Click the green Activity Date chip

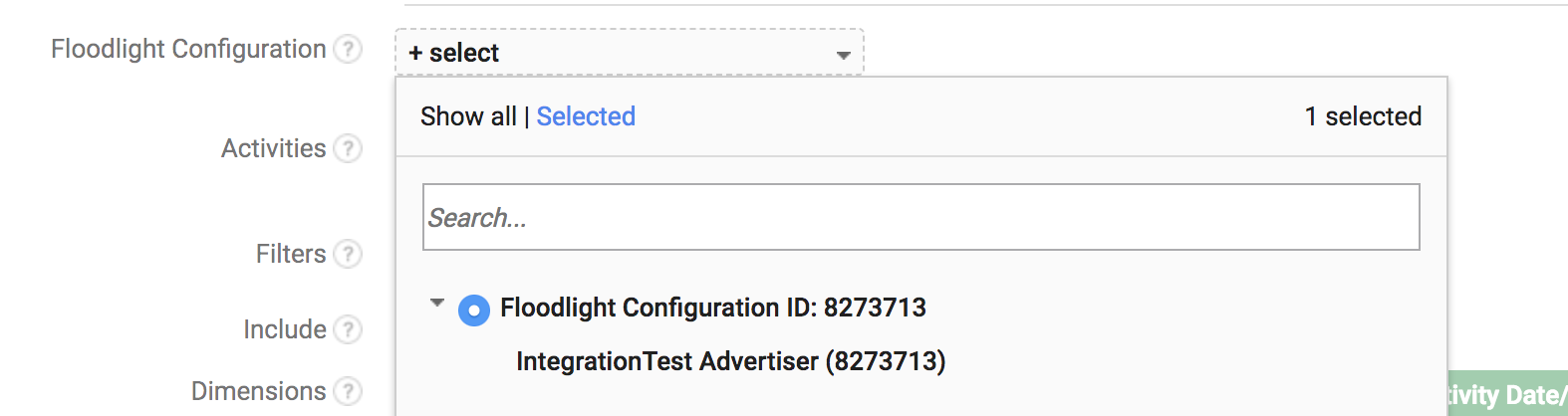pyautogui.click(x=1506, y=394)
